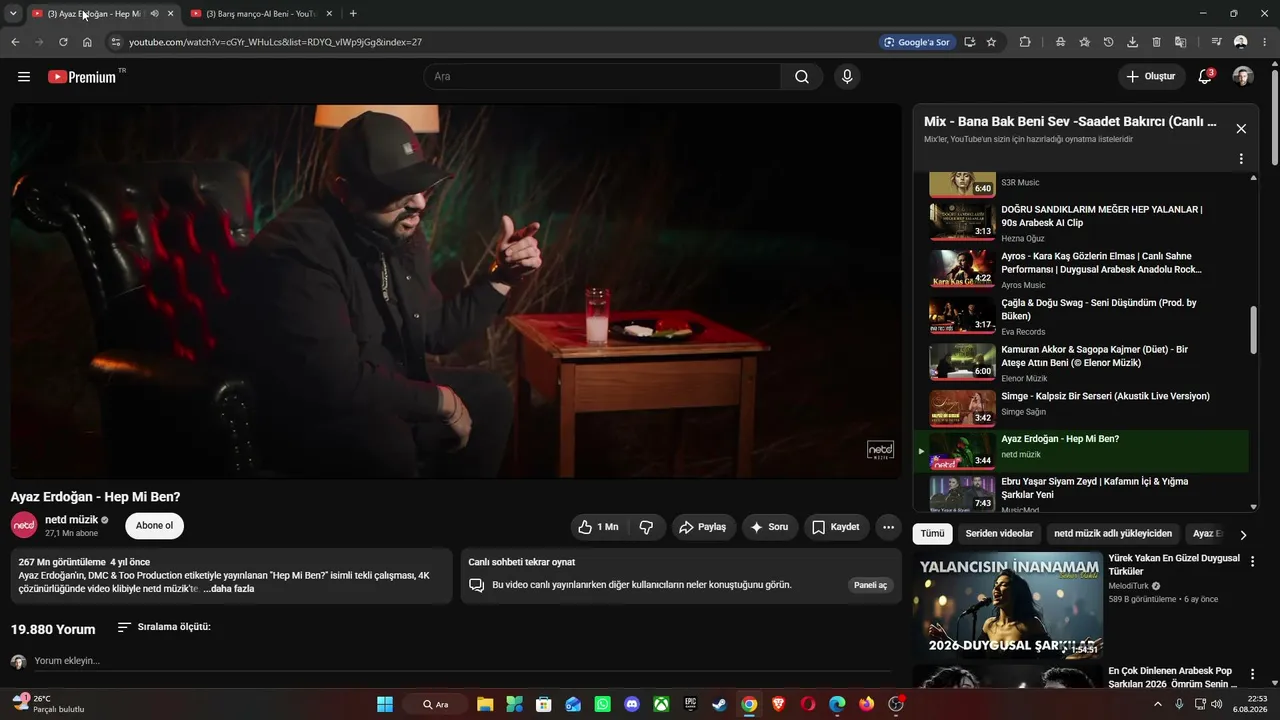Click the YouTube search magnifier button

pyautogui.click(x=802, y=77)
